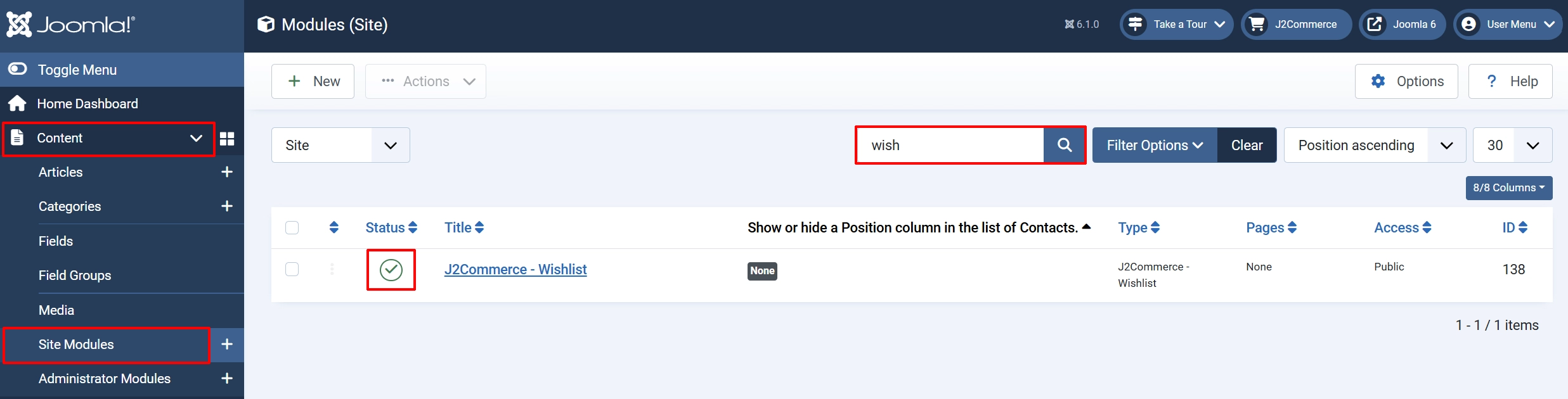Open J2Commerce - Wishlist module link
The width and height of the screenshot is (1568, 399).
coord(515,269)
